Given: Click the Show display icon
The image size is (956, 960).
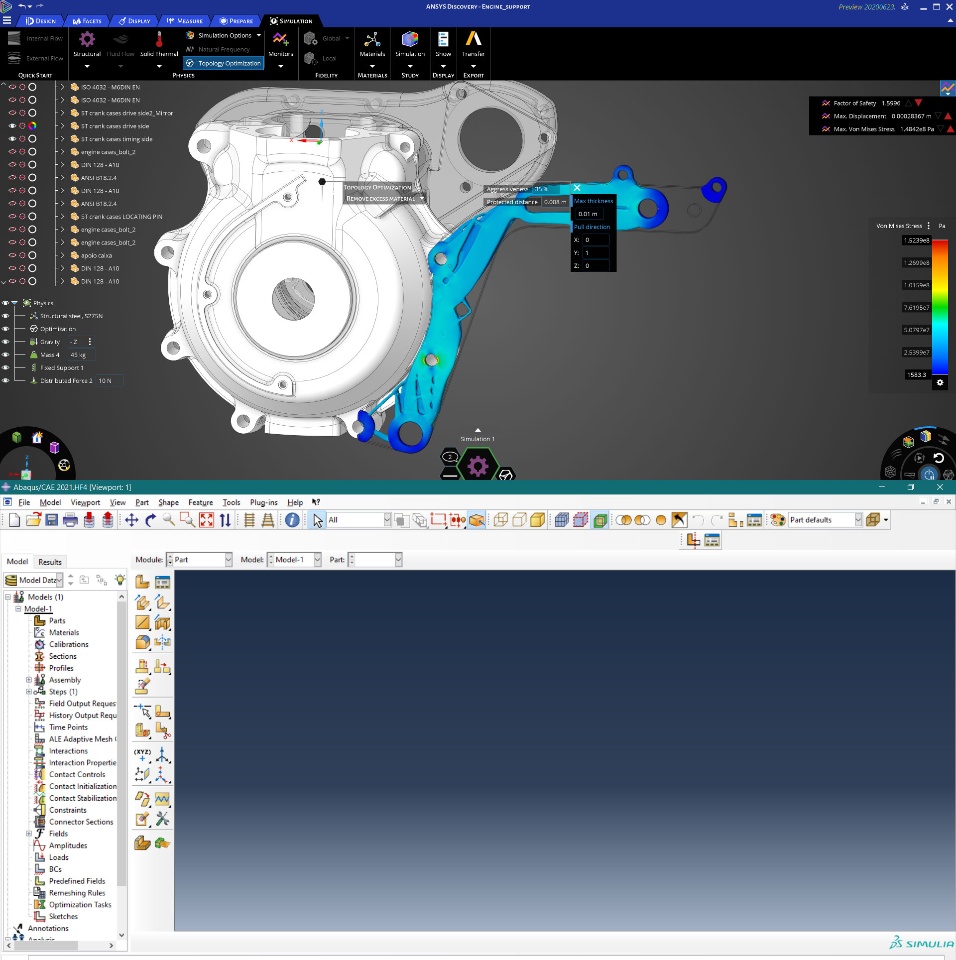Looking at the screenshot, I should (x=443, y=40).
